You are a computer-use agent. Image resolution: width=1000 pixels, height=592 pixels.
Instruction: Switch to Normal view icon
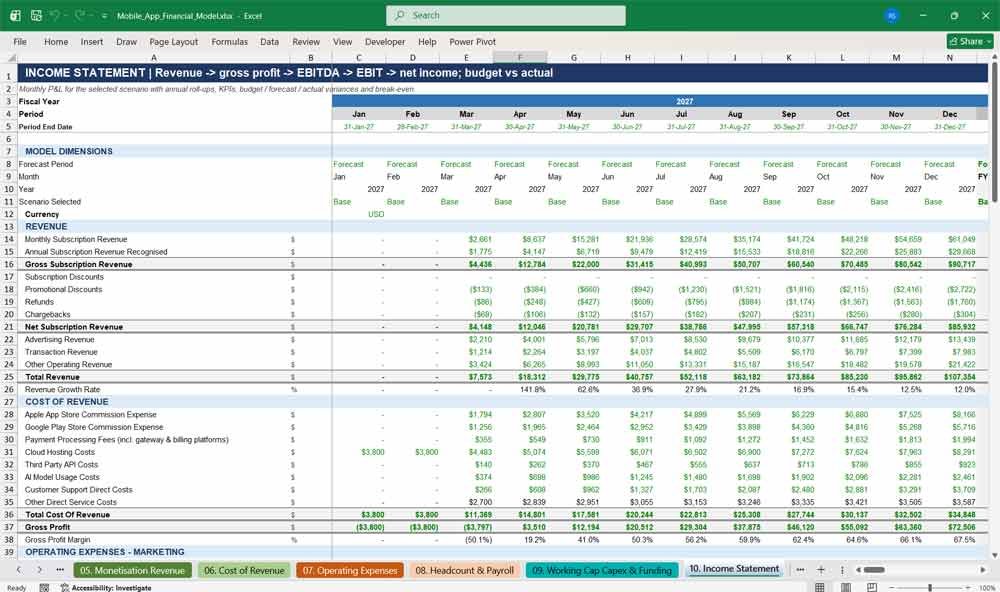[x=820, y=588]
